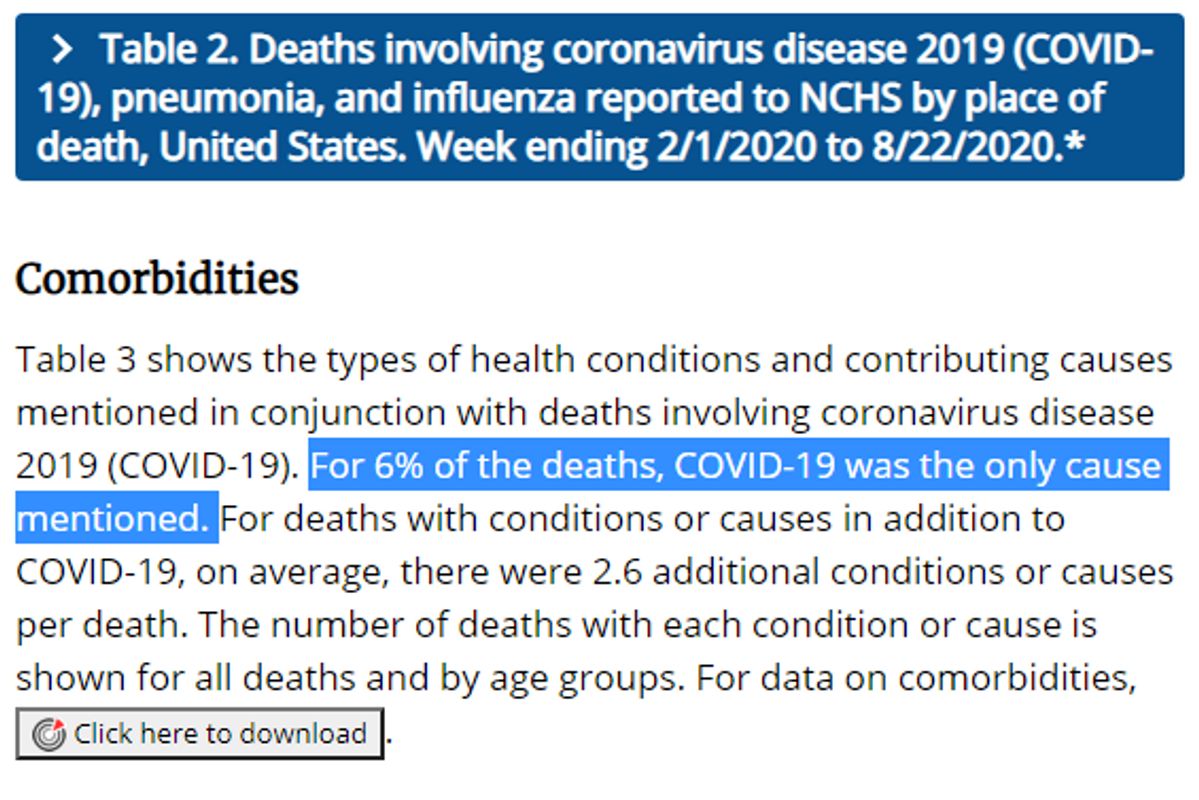The height and width of the screenshot is (800, 1199).
Task: Click the Comorbidities heading
Action: (157, 279)
